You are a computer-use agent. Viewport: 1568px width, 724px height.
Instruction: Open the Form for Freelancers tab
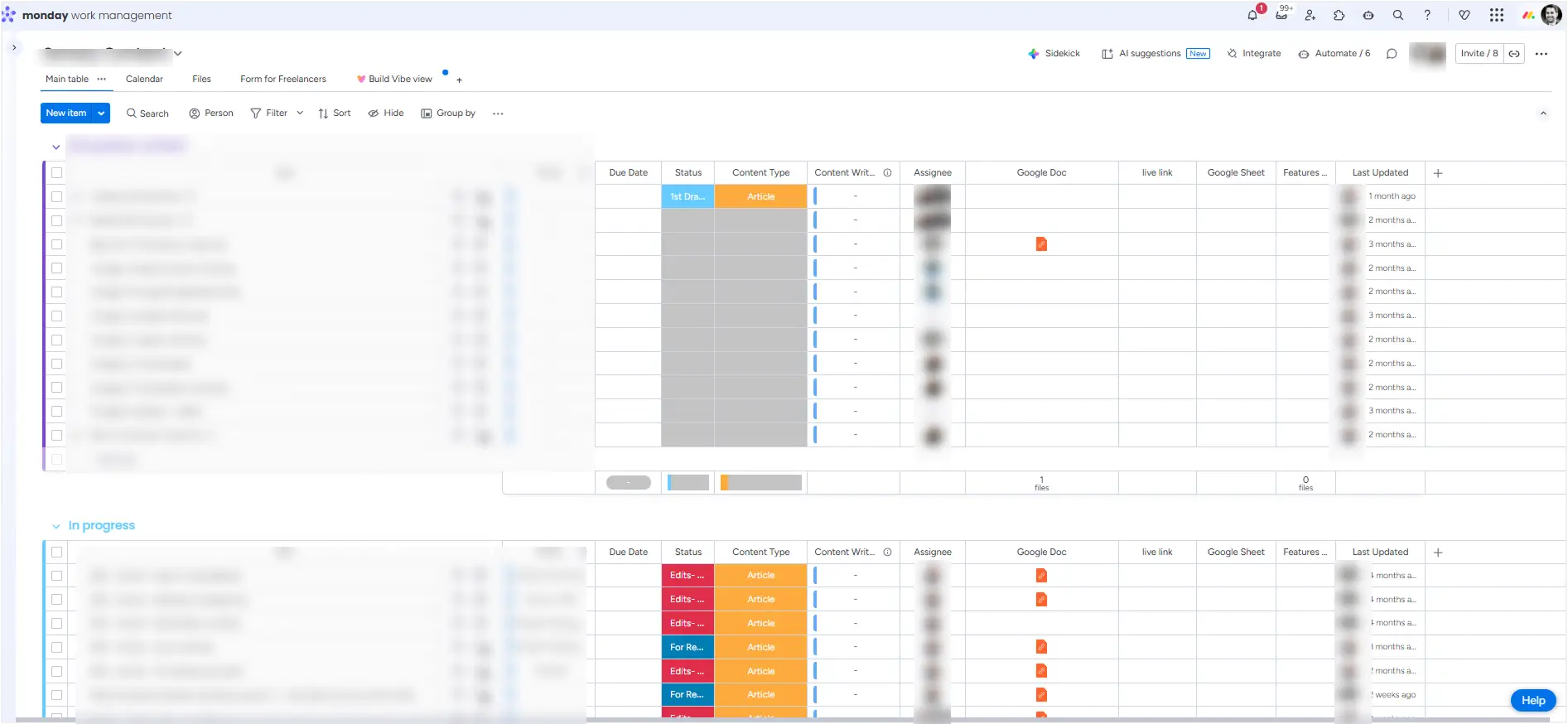tap(282, 80)
